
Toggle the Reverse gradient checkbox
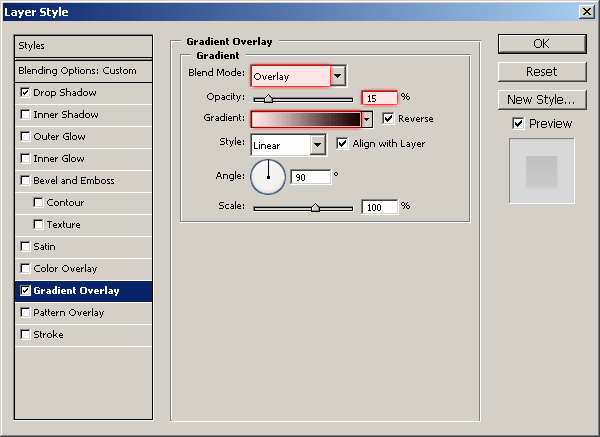(389, 118)
